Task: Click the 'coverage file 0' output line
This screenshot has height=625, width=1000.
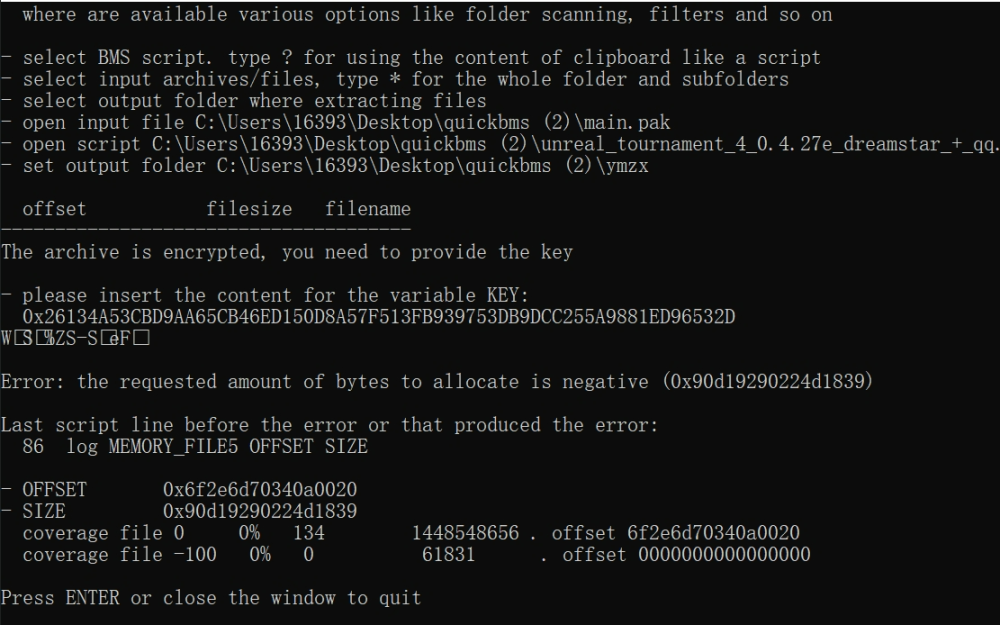Action: pos(410,533)
